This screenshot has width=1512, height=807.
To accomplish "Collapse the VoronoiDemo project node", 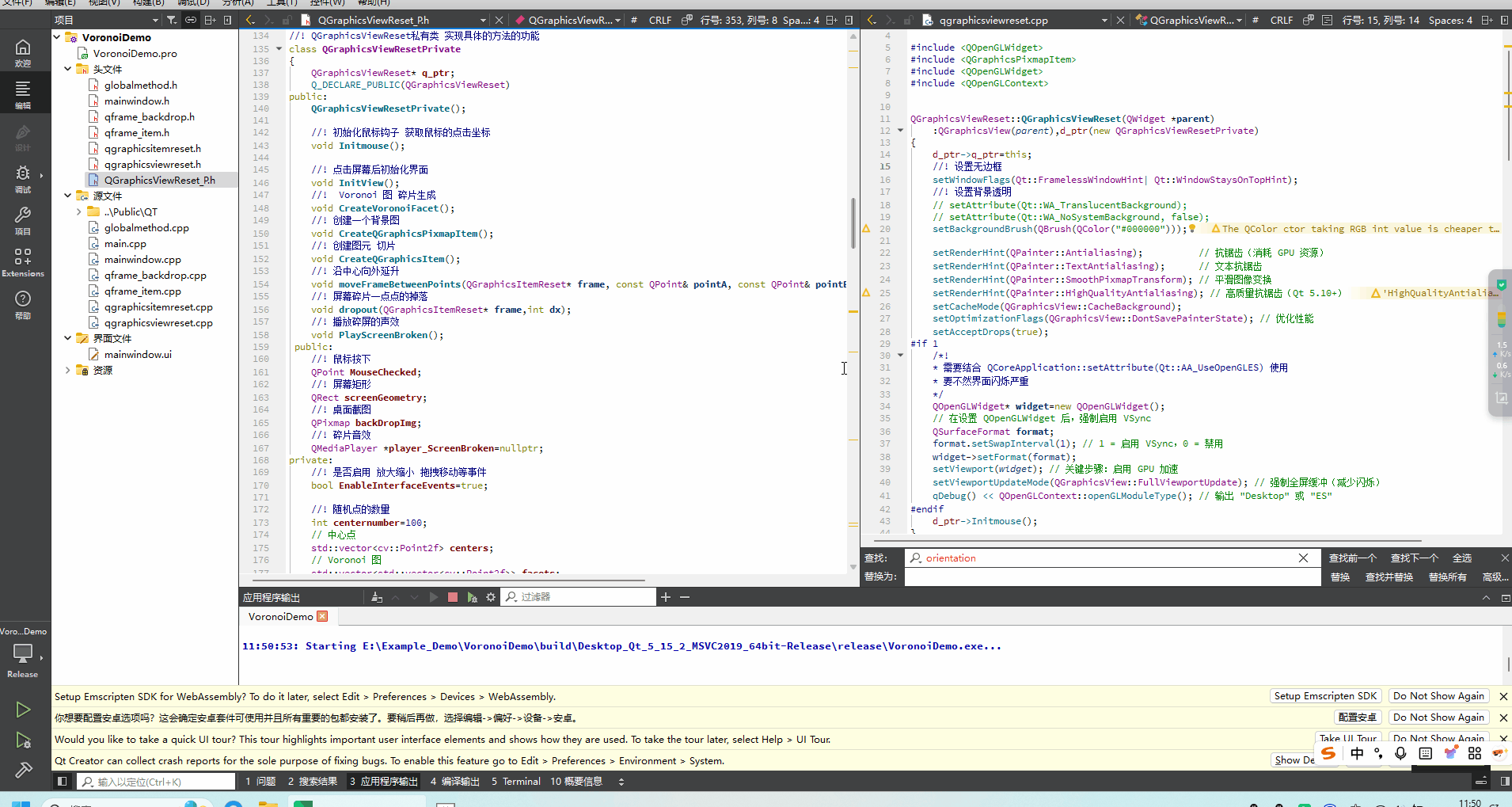I will point(57,37).
